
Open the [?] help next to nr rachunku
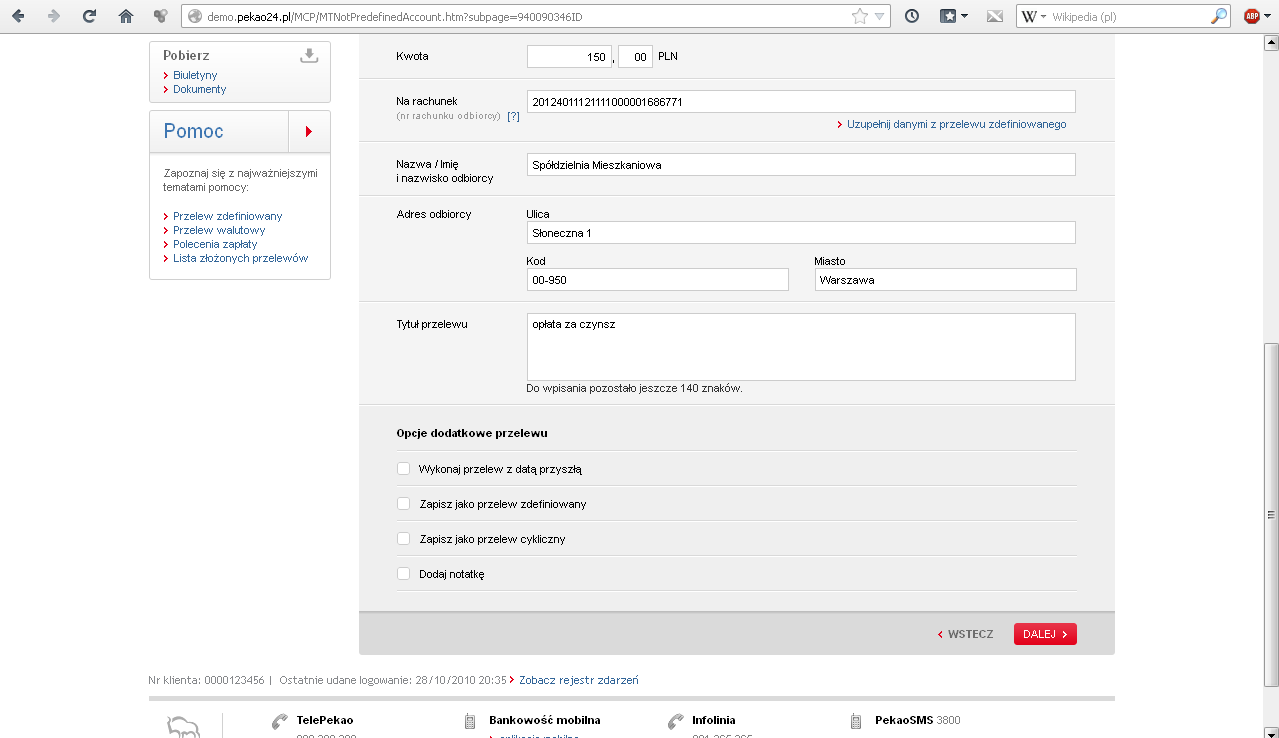point(513,116)
